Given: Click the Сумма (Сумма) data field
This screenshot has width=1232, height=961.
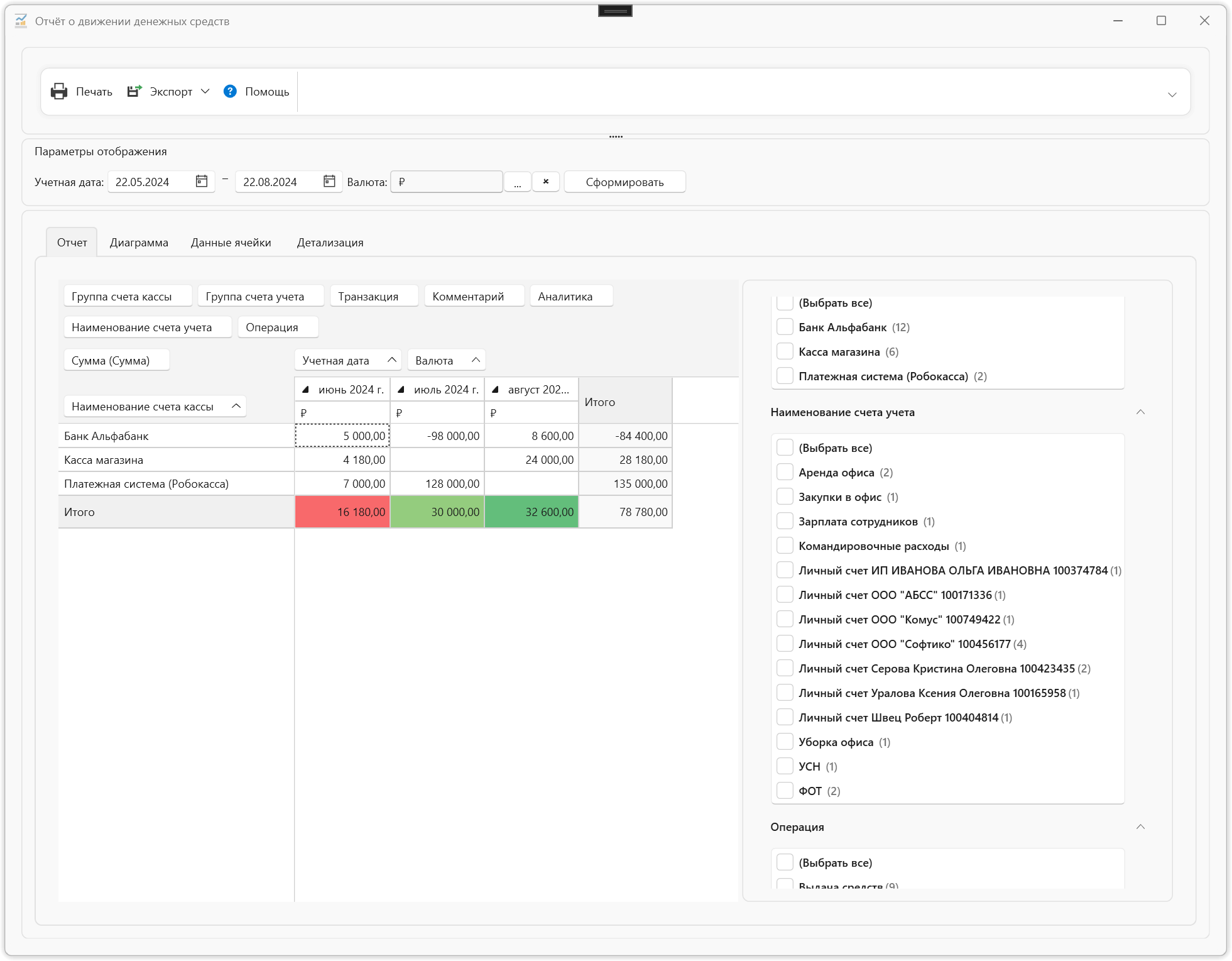Looking at the screenshot, I should (x=116, y=360).
